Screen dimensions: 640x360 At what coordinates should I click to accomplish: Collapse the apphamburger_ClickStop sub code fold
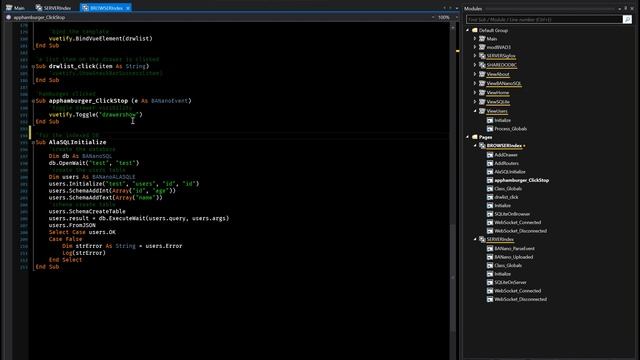point(33,101)
